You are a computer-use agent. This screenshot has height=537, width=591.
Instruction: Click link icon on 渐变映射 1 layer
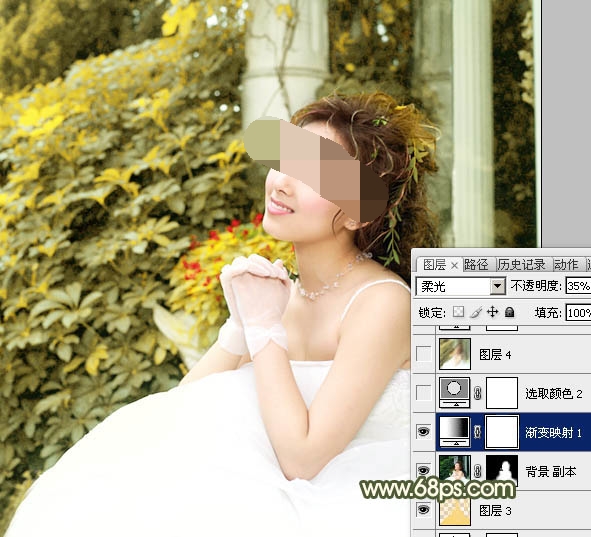tap(478, 432)
